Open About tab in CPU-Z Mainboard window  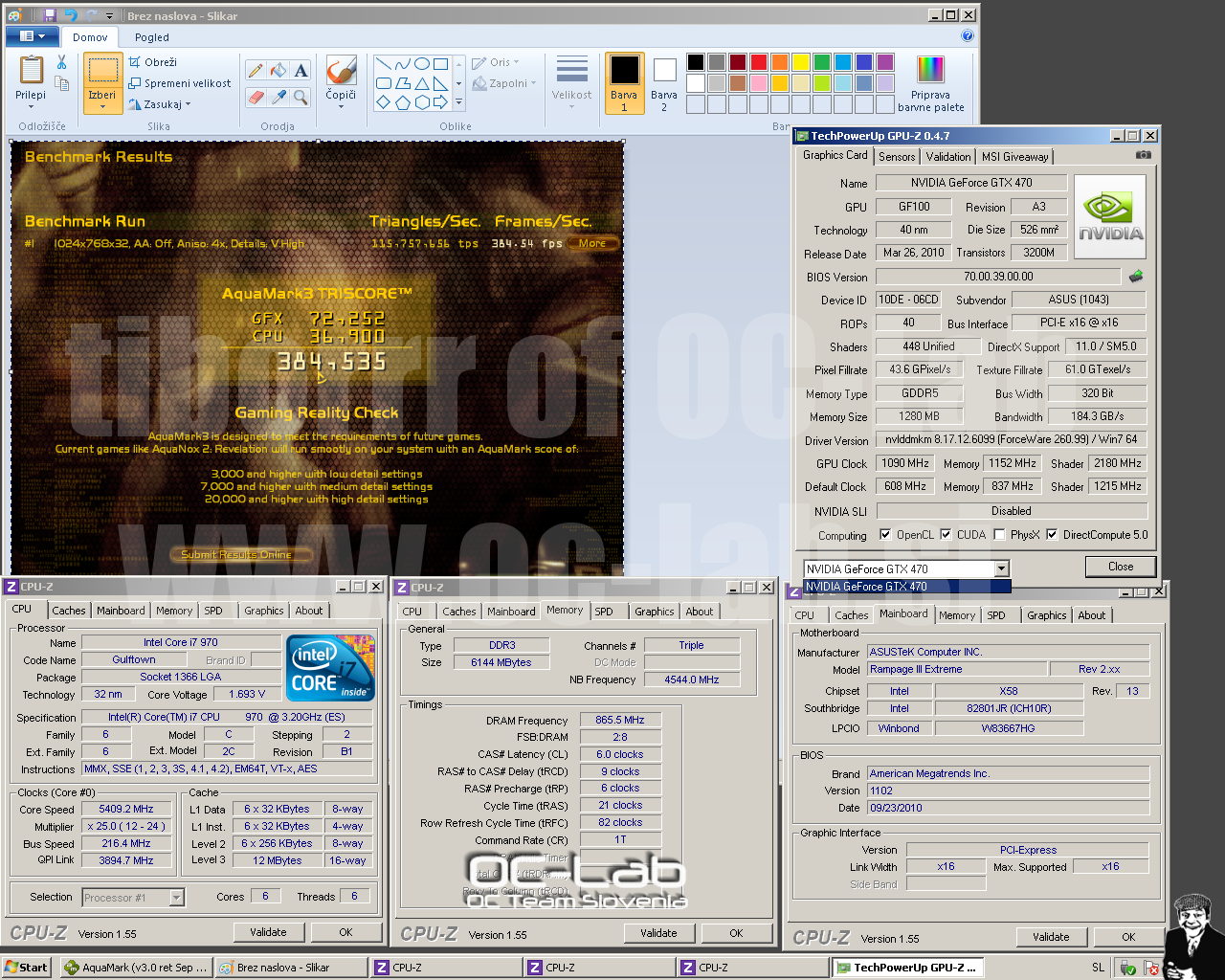[x=1092, y=615]
